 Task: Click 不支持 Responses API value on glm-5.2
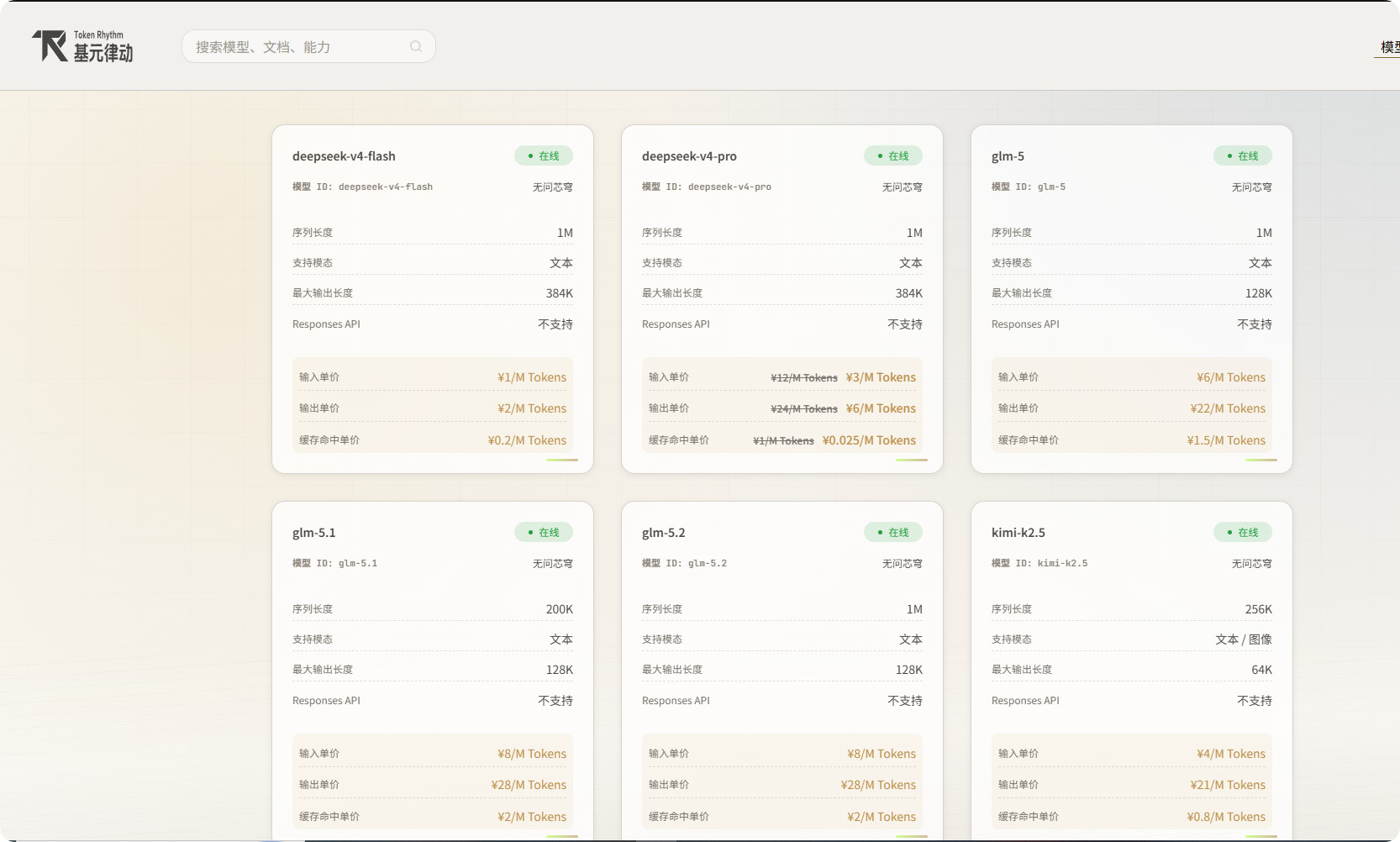(x=905, y=701)
